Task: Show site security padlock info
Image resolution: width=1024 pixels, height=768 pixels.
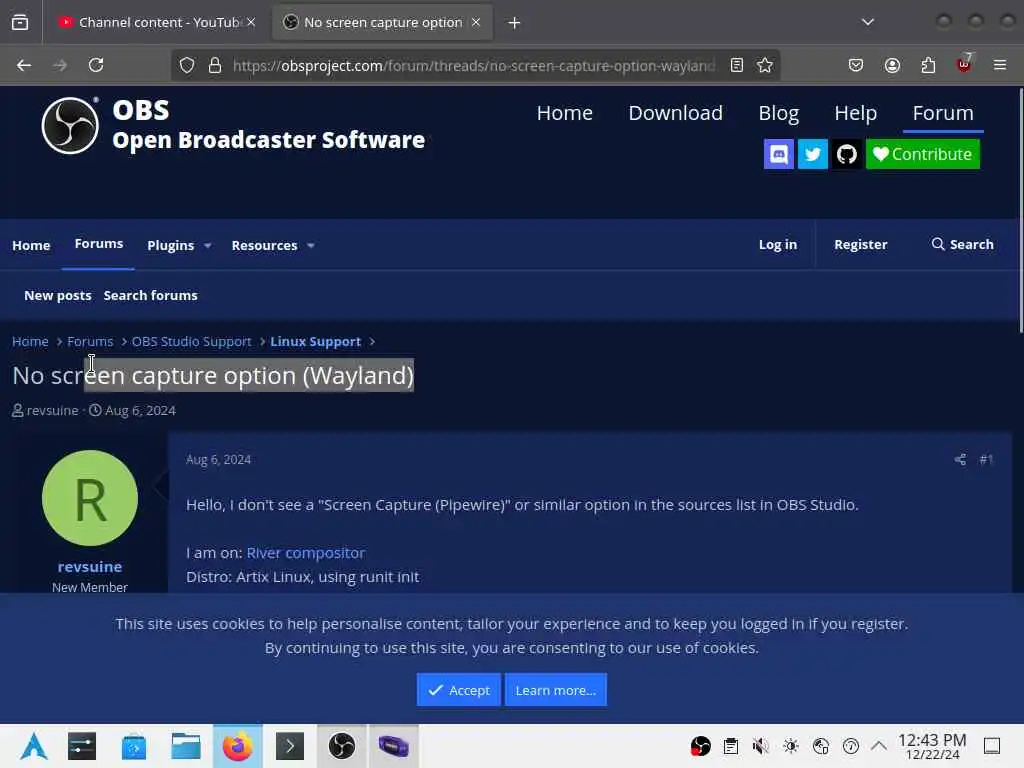Action: coord(215,65)
